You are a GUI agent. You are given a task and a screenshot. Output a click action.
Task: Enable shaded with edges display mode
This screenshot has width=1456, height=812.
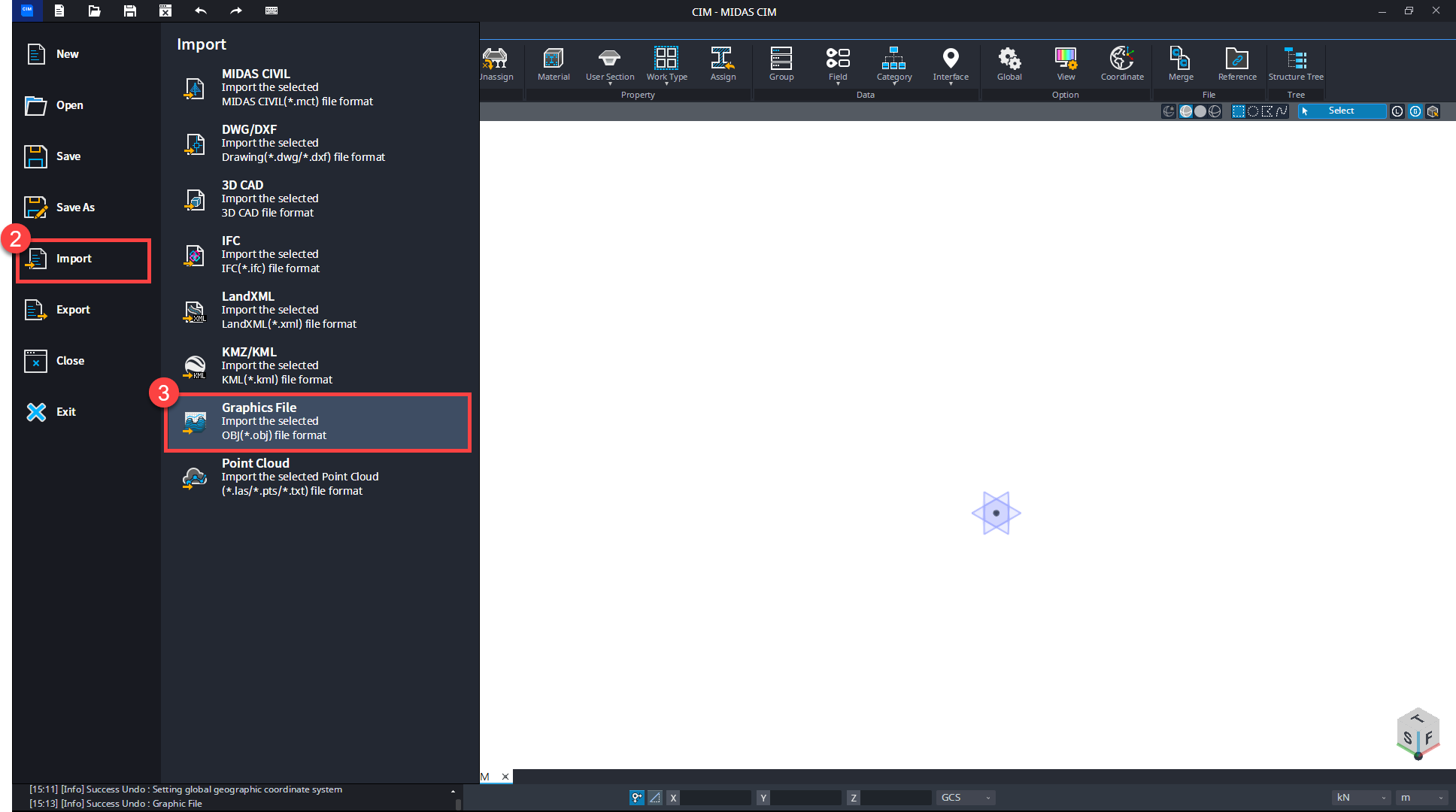1186,111
